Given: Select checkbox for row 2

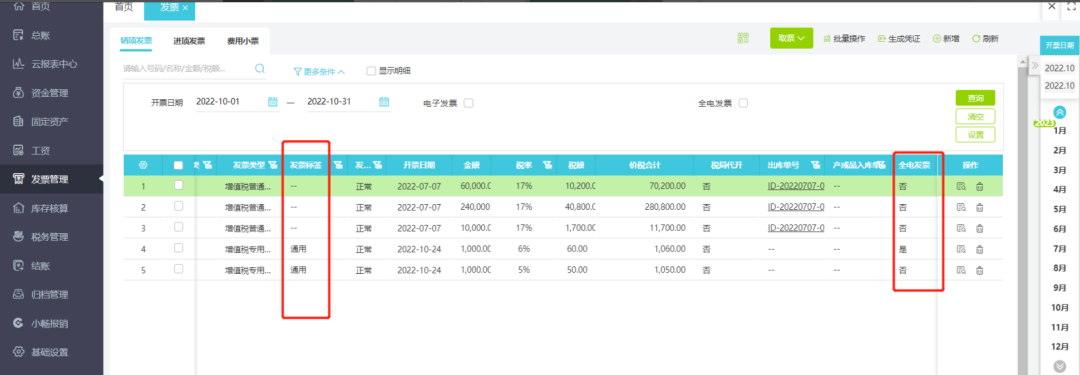Looking at the screenshot, I should click(178, 206).
